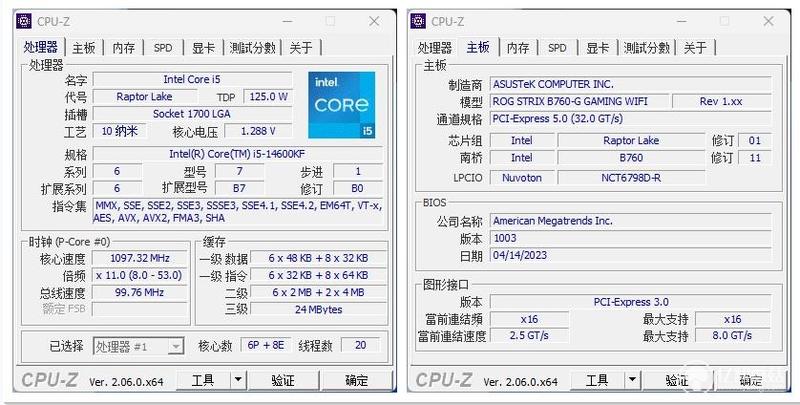The image size is (800, 405).
Task: Click the processor name field Intel Core i5
Action: tap(192, 80)
